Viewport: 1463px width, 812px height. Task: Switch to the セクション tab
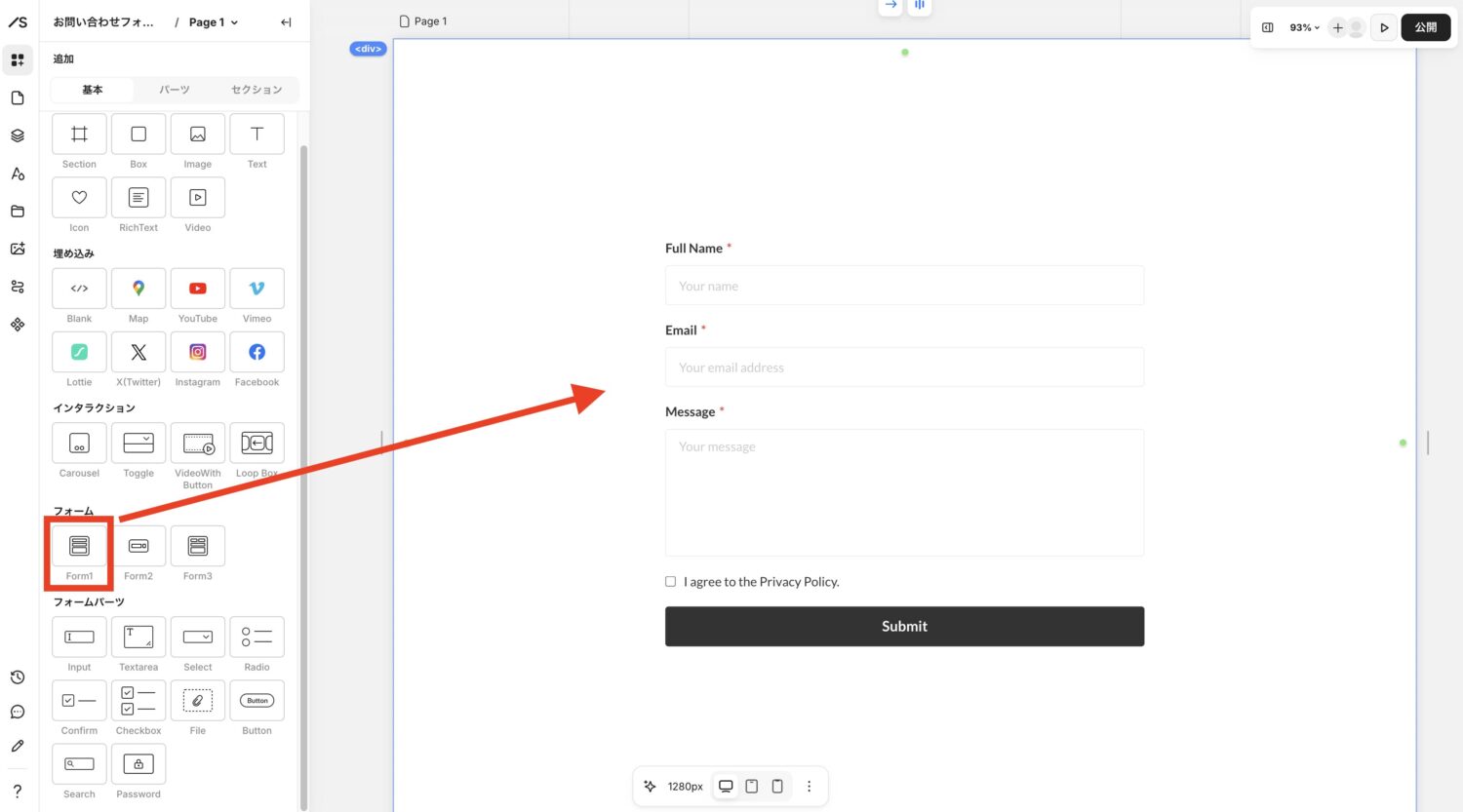pyautogui.click(x=257, y=90)
